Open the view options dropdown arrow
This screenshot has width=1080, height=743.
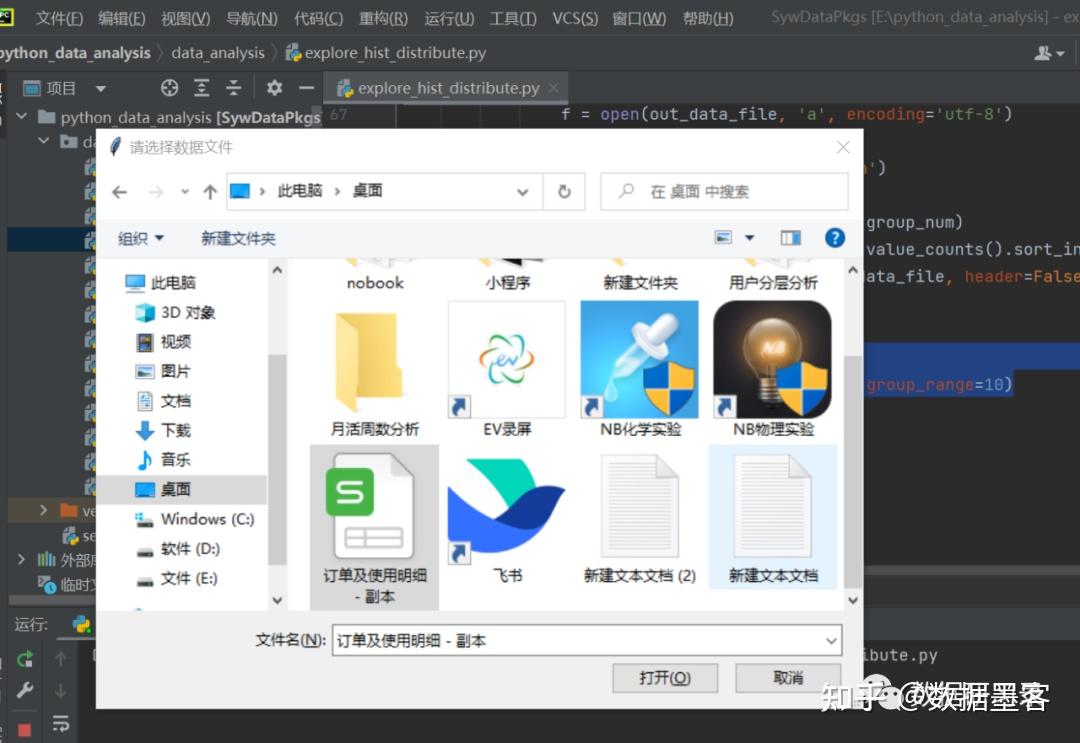pos(749,238)
